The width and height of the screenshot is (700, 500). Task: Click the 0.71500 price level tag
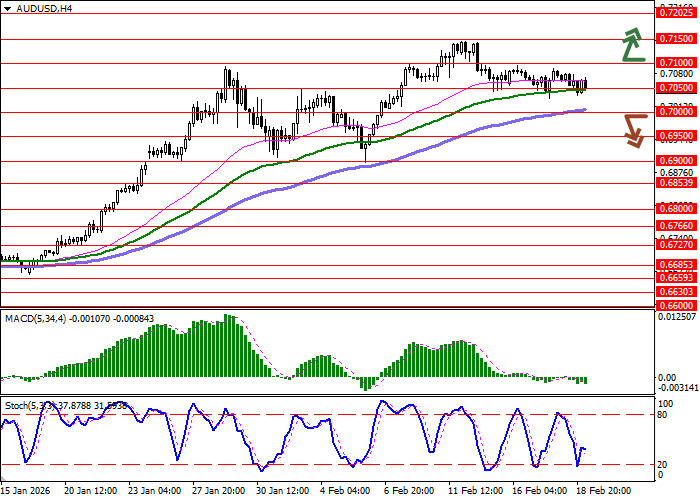(676, 39)
